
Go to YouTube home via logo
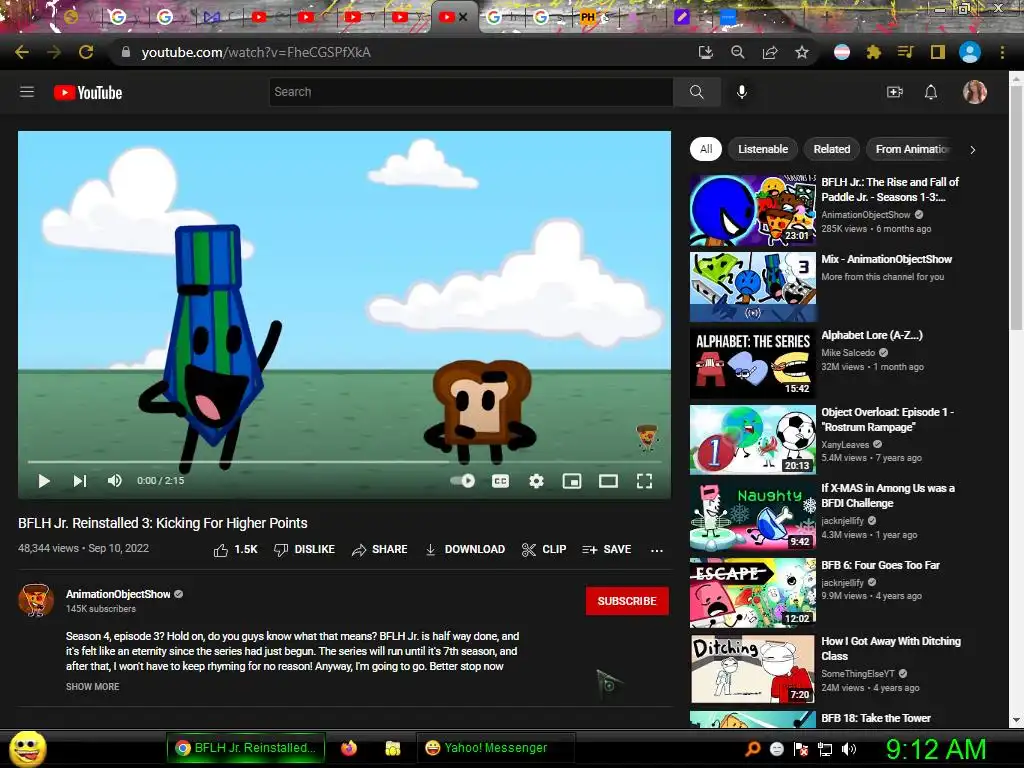point(88,93)
